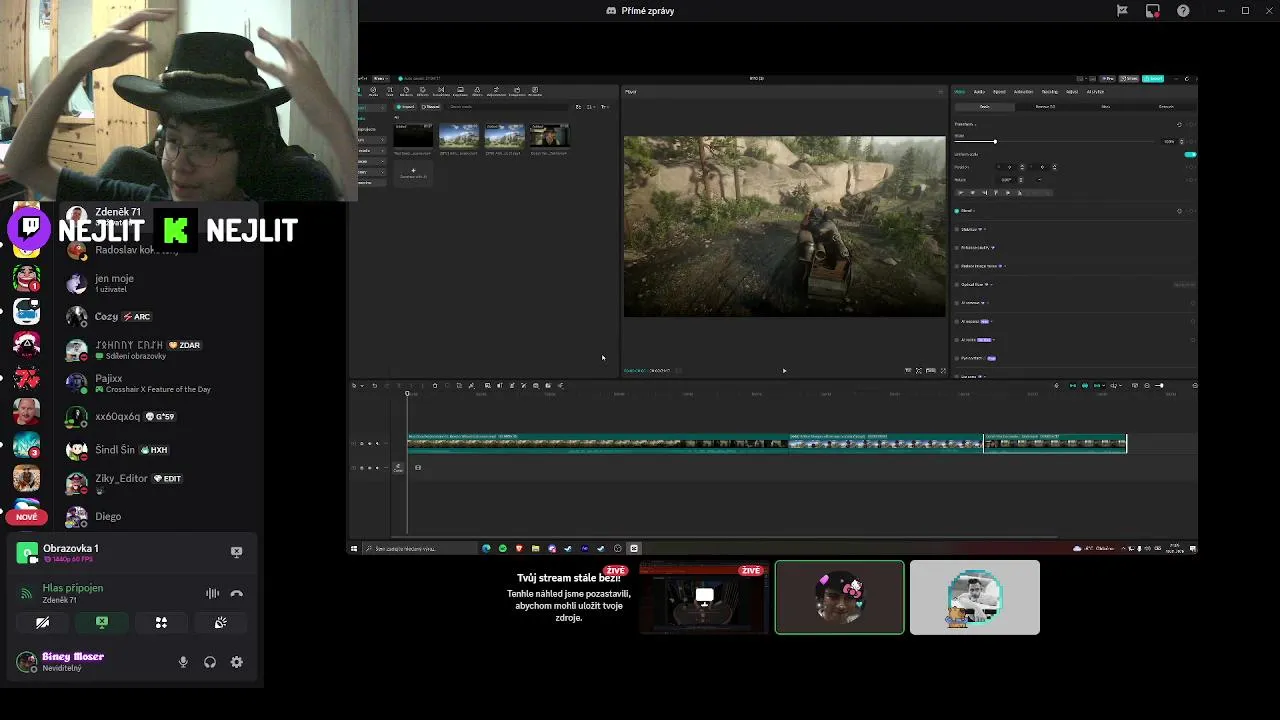Viewport: 1280px width, 720px height.
Task: Enable the Stabilize checkbox
Action: pyautogui.click(x=957, y=229)
